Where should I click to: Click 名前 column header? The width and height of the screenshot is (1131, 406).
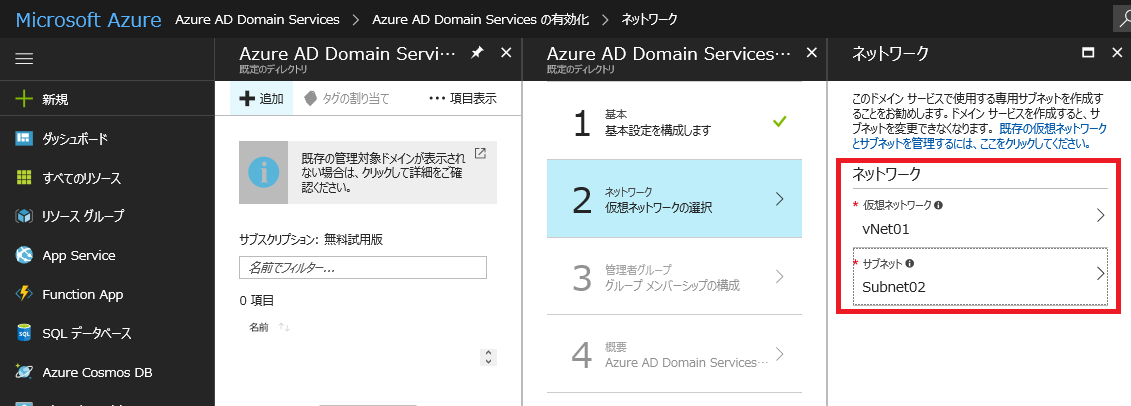pos(259,327)
